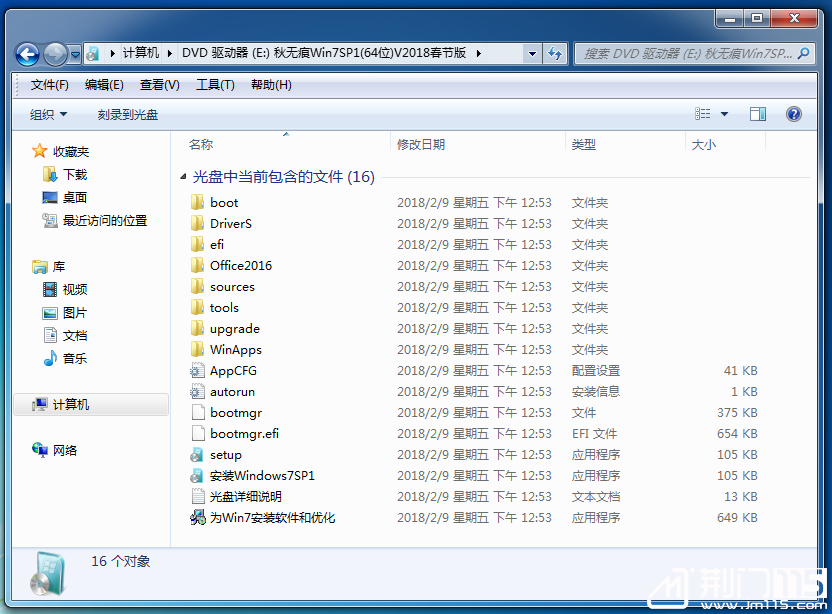Click the magnifier search icon

pyautogui.click(x=804, y=54)
